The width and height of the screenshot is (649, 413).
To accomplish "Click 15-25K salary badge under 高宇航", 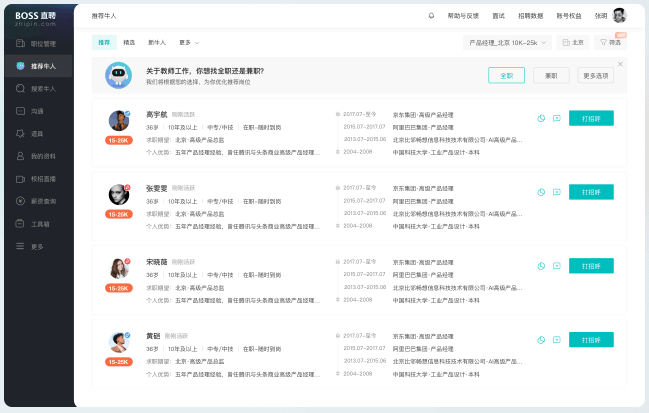I will click(118, 140).
